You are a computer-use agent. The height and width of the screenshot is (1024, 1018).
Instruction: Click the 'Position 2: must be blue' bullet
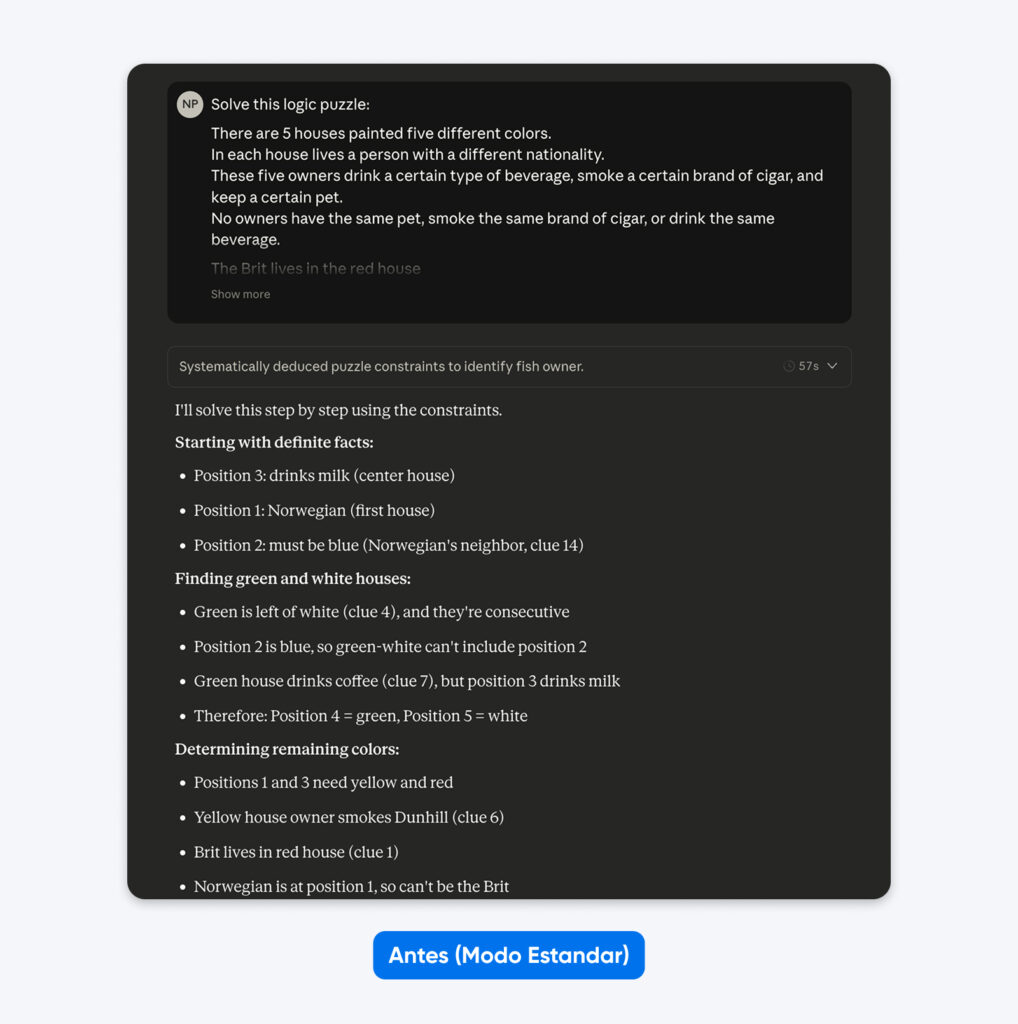[388, 545]
